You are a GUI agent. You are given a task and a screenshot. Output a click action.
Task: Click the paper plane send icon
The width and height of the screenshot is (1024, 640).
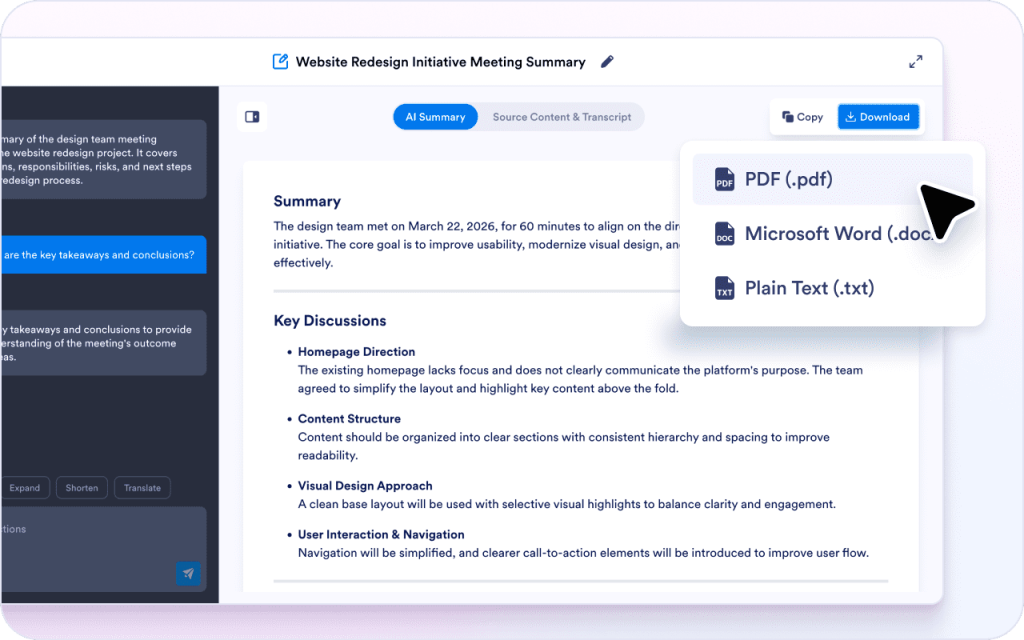[189, 574]
